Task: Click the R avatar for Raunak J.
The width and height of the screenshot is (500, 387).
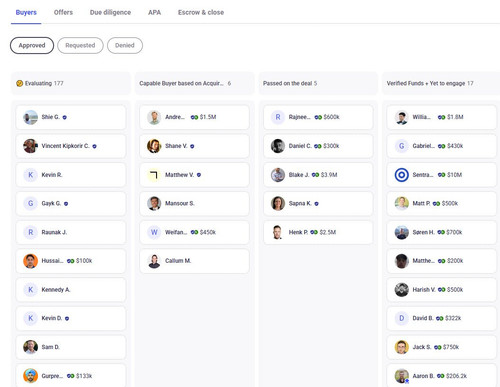Action: coord(30,232)
